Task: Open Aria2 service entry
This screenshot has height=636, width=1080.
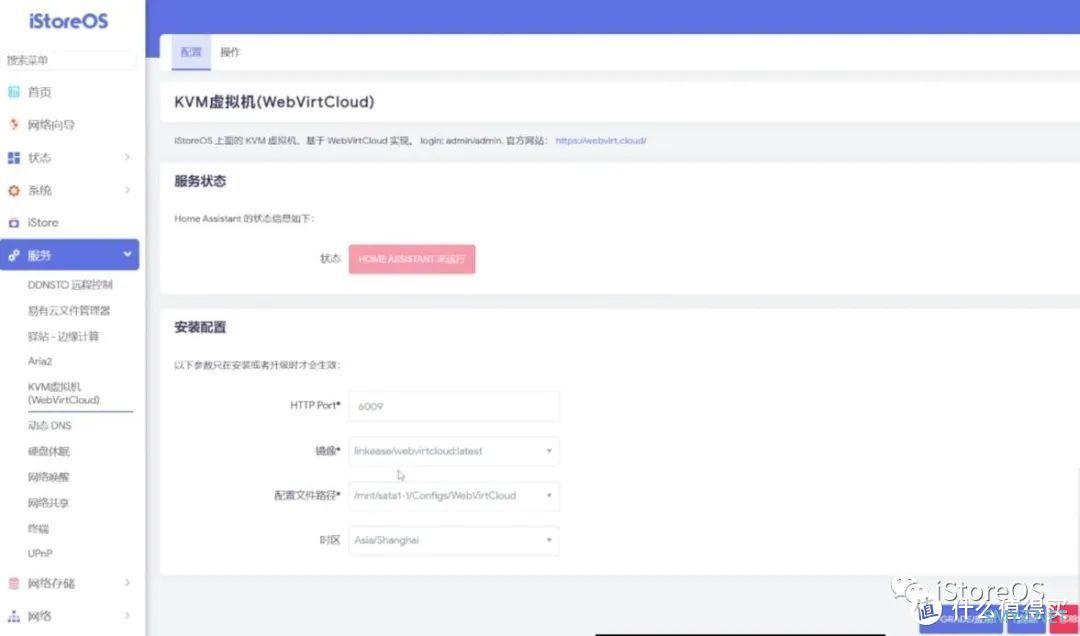Action: coord(40,362)
